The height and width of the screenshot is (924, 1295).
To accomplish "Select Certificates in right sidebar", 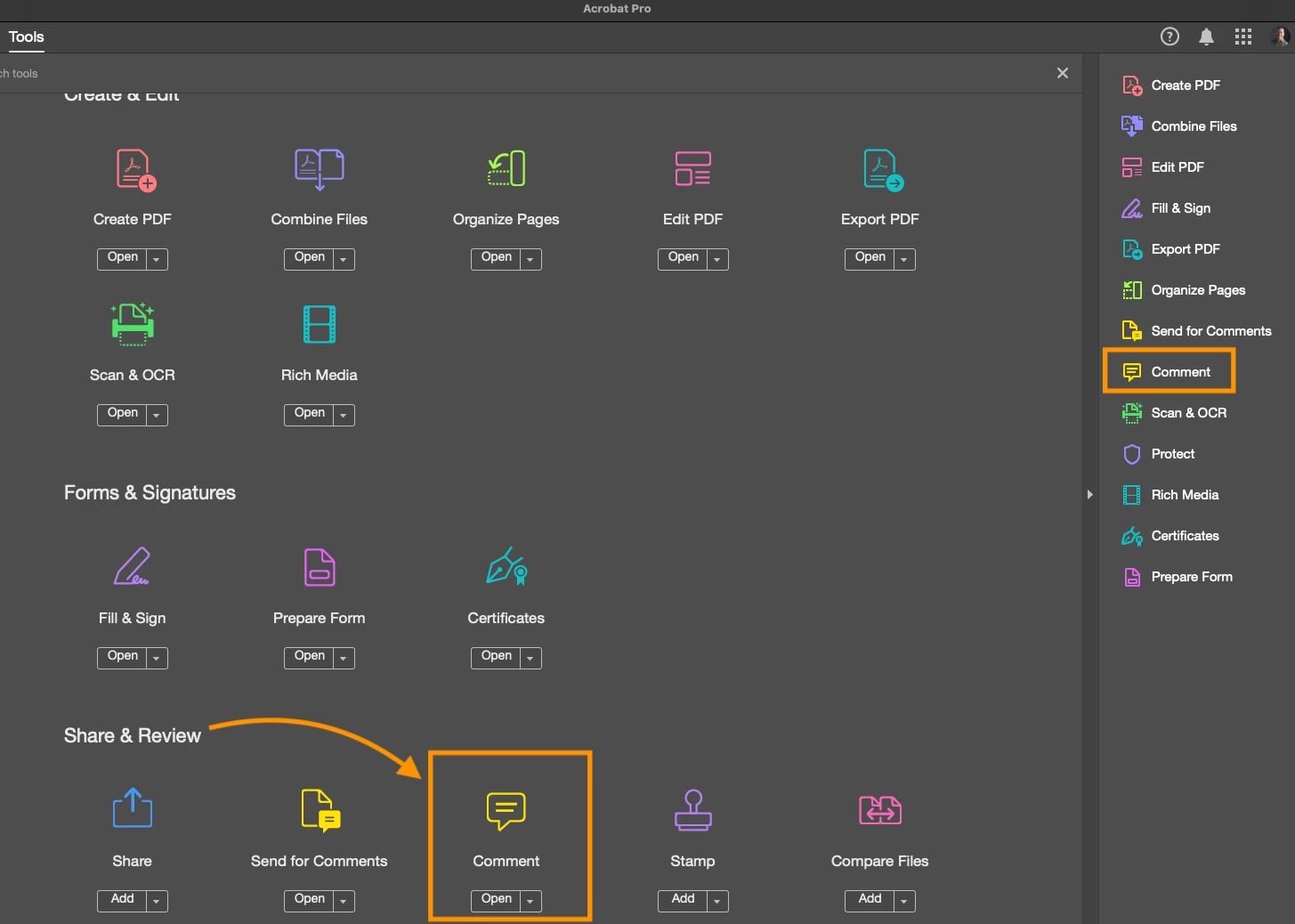I will [1170, 536].
